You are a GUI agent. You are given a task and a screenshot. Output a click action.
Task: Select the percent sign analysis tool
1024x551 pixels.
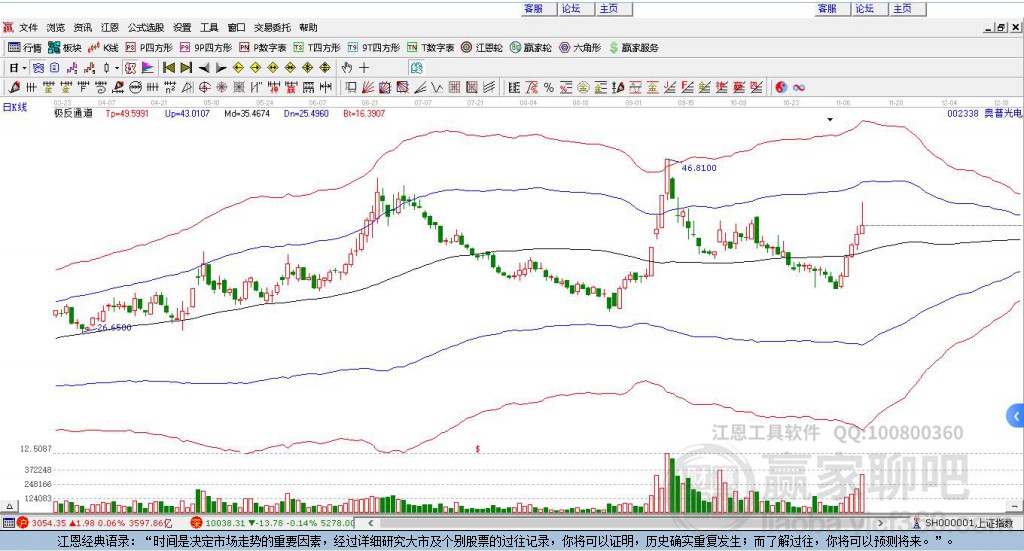click(x=549, y=87)
